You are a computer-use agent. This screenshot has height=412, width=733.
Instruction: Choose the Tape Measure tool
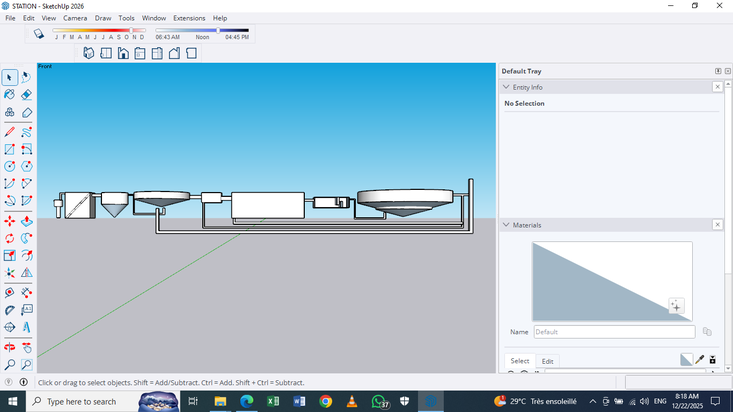(10, 293)
